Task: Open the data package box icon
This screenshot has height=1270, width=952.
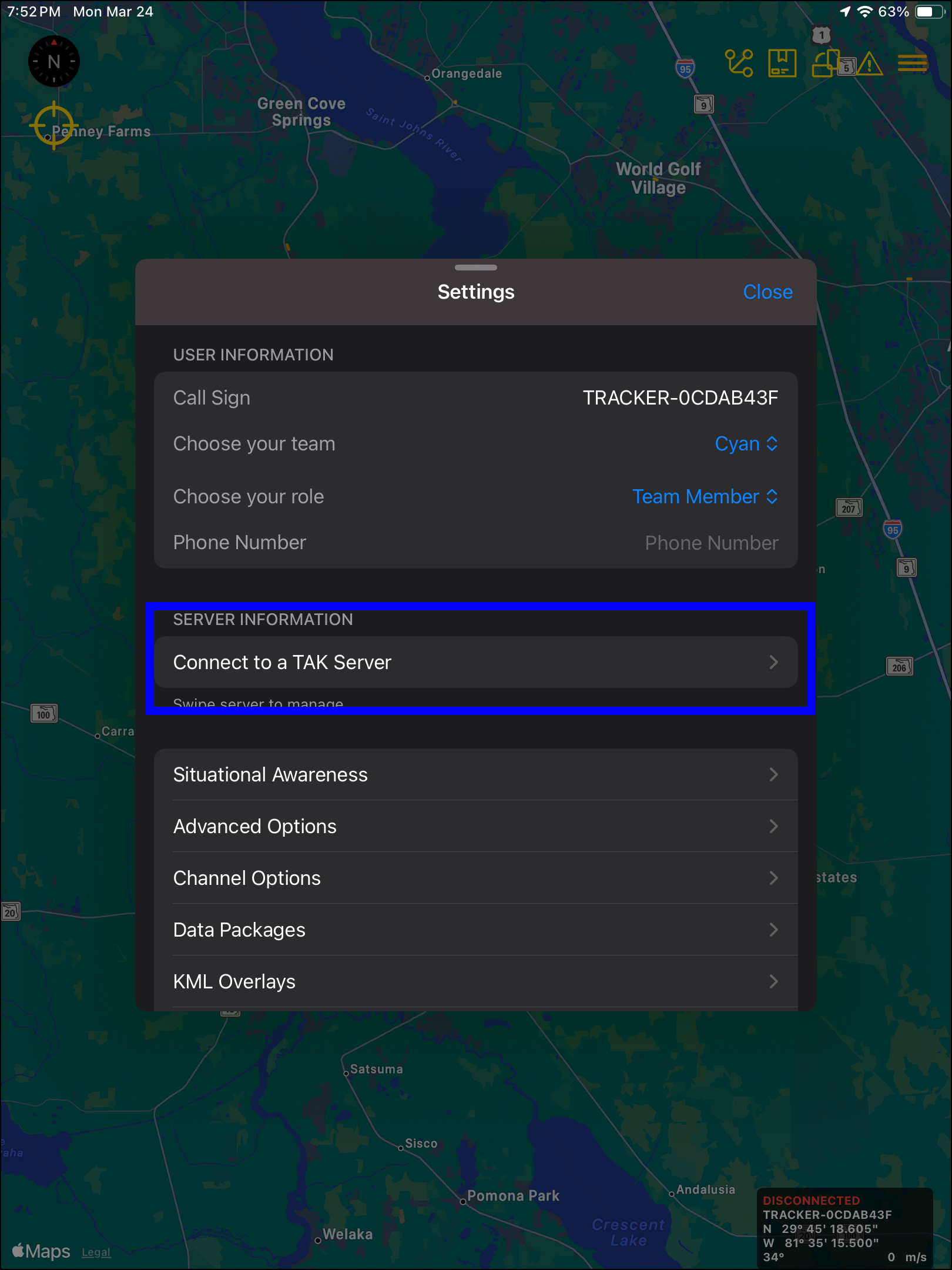Action: coord(782,63)
